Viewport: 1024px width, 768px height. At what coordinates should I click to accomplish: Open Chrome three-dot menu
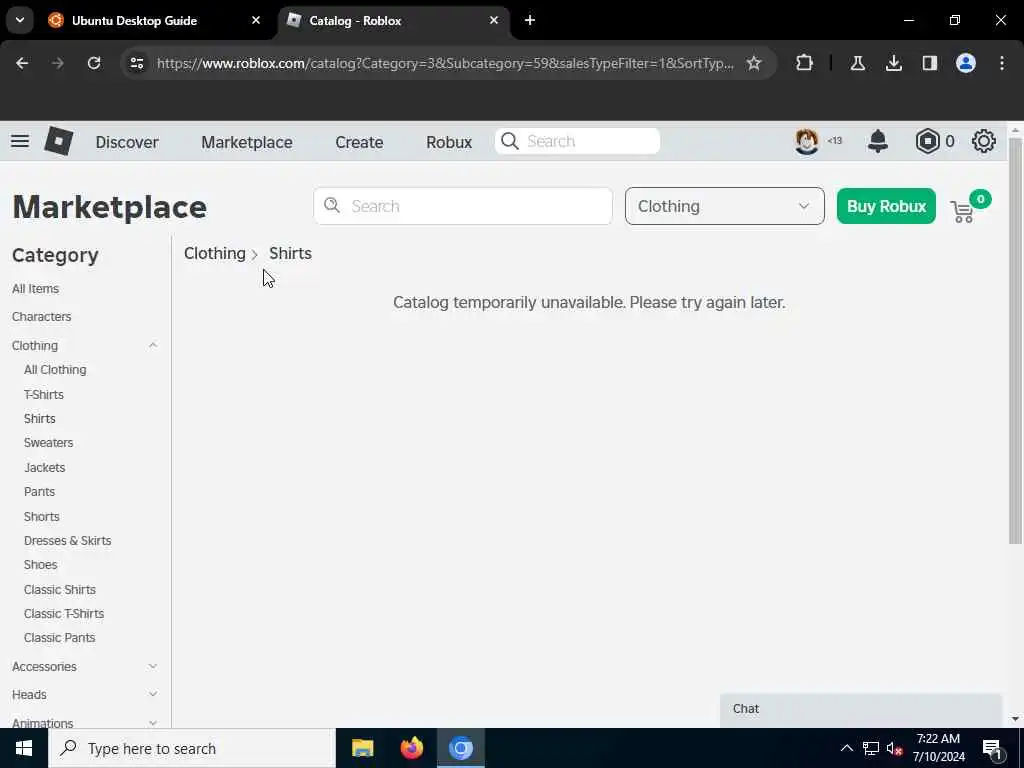1002,63
